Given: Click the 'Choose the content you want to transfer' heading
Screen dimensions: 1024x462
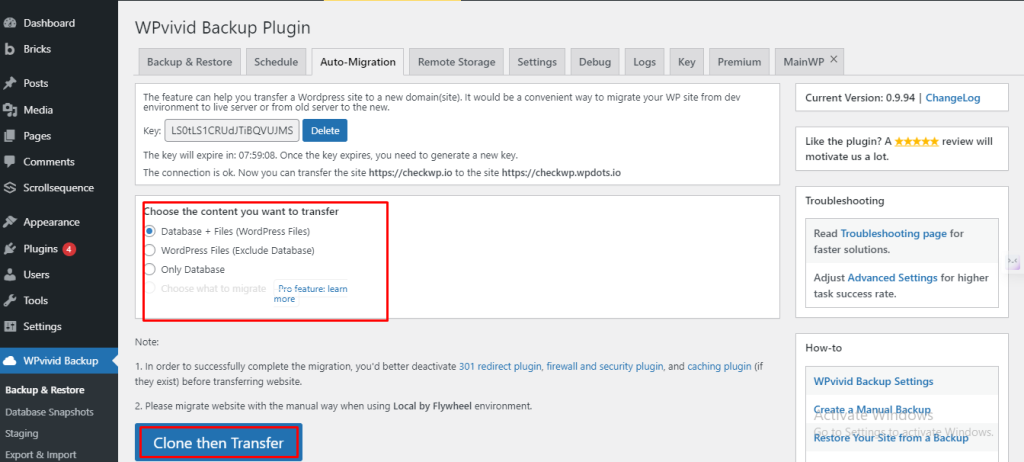Looking at the screenshot, I should [x=241, y=212].
